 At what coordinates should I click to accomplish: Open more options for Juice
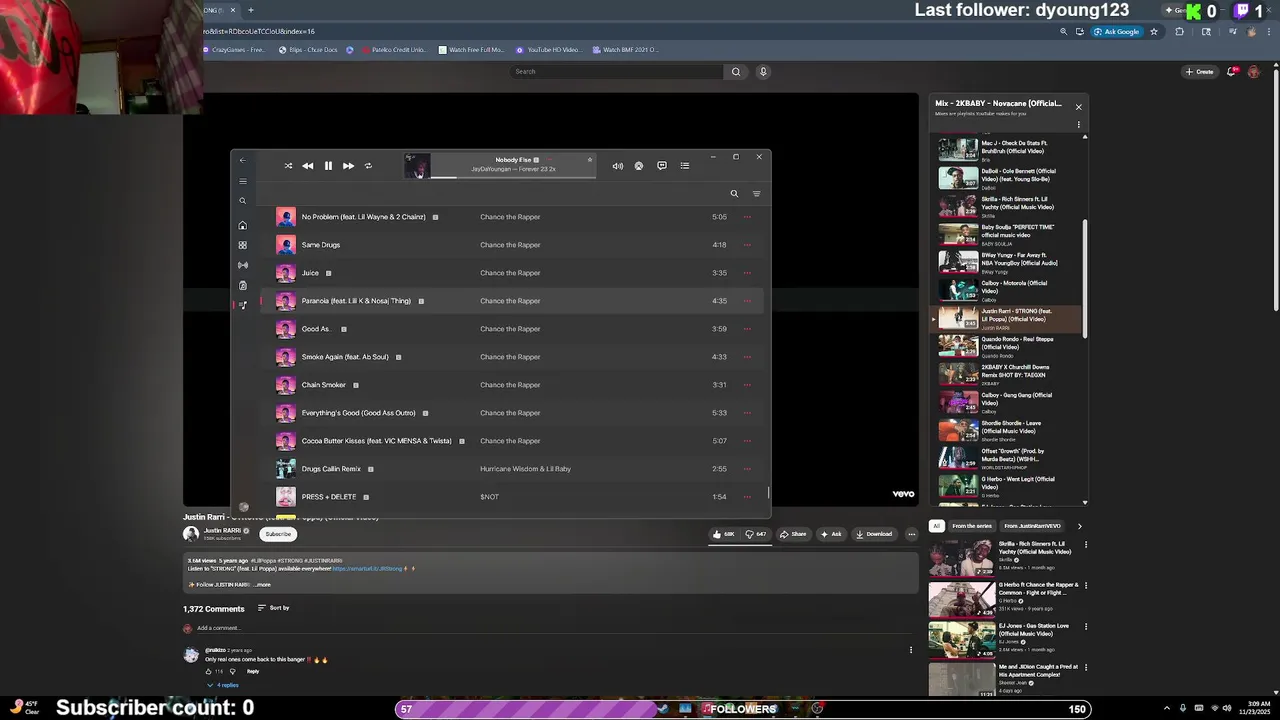pos(747,273)
